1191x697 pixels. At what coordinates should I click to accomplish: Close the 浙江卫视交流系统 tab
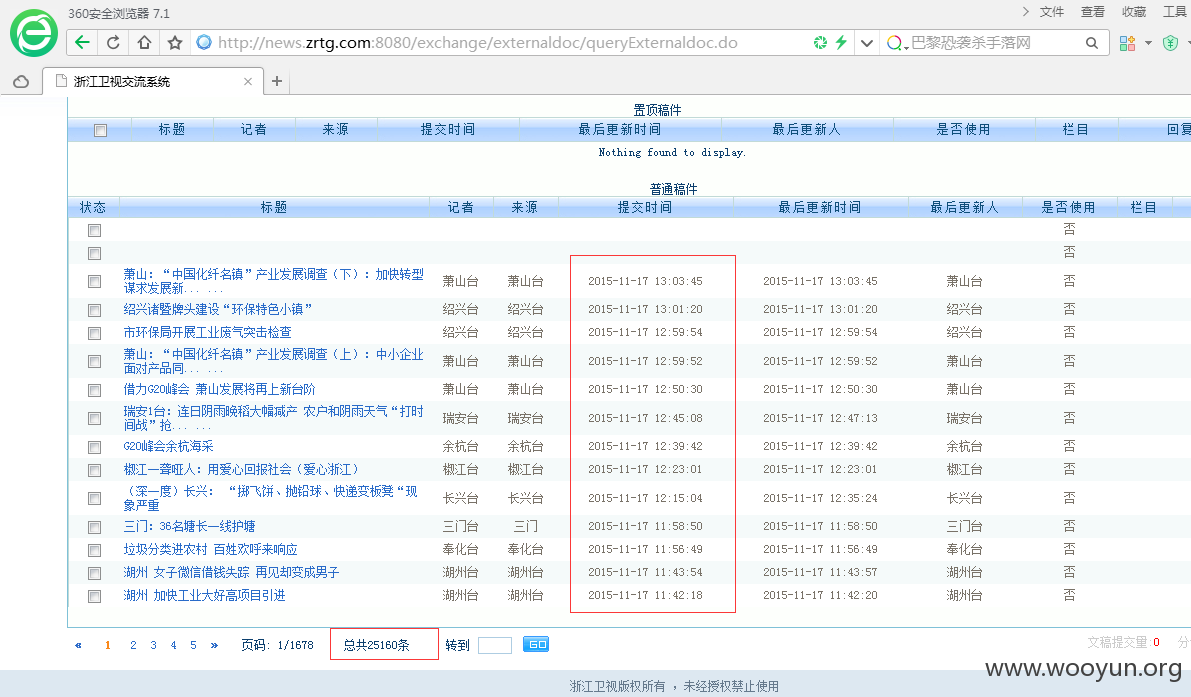click(248, 81)
